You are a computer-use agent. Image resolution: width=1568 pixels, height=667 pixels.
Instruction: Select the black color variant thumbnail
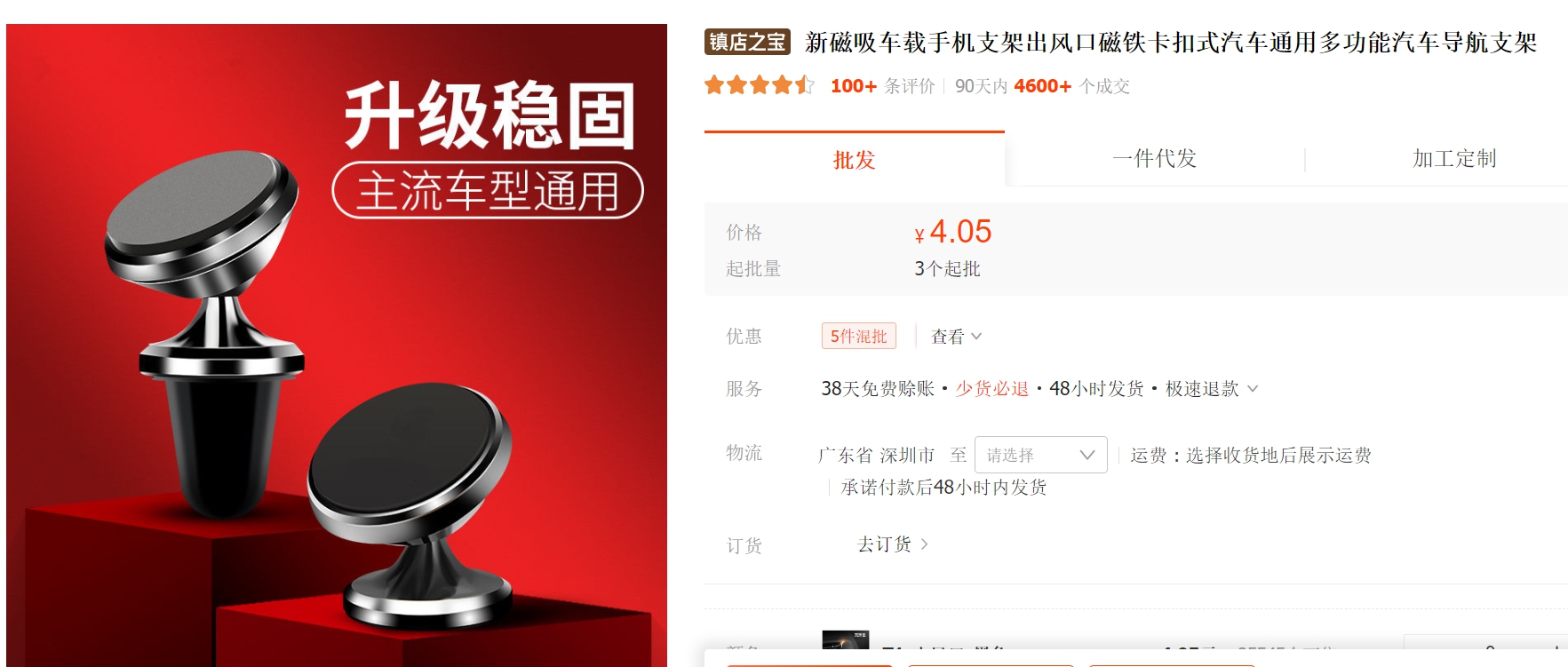(x=845, y=647)
